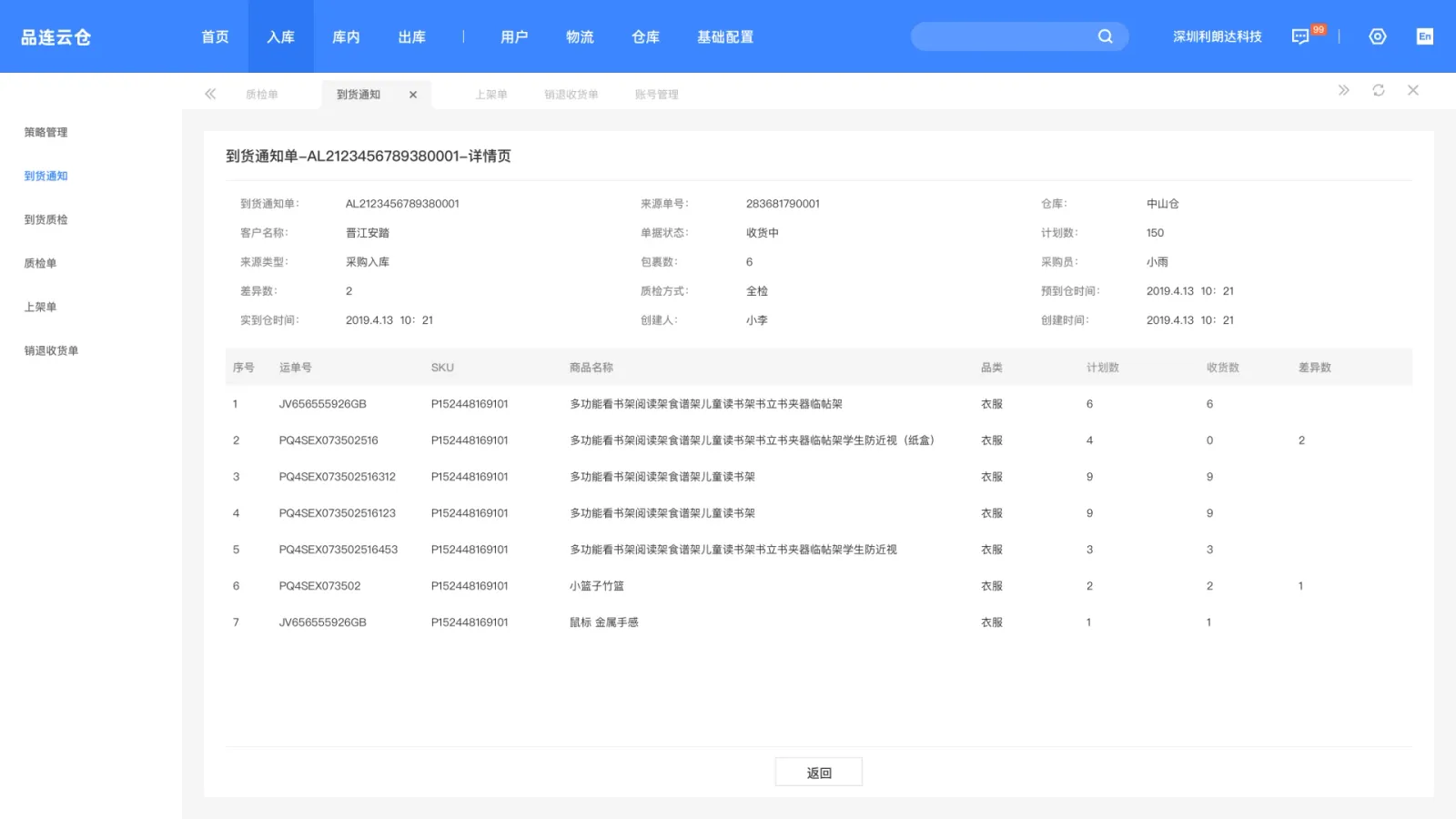Click the 差异数 column header
1456x819 pixels.
[1315, 368]
